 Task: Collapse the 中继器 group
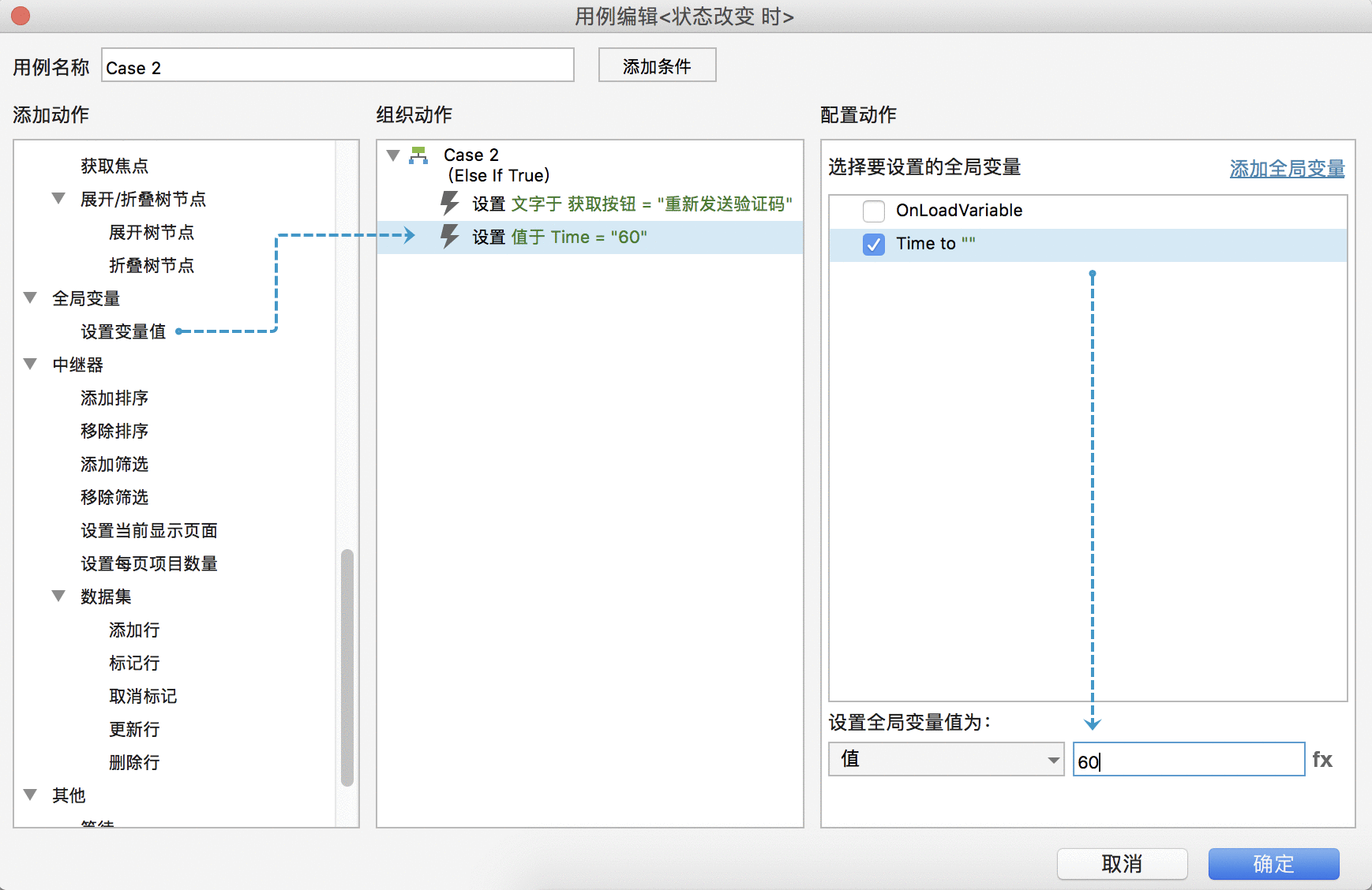tap(30, 365)
